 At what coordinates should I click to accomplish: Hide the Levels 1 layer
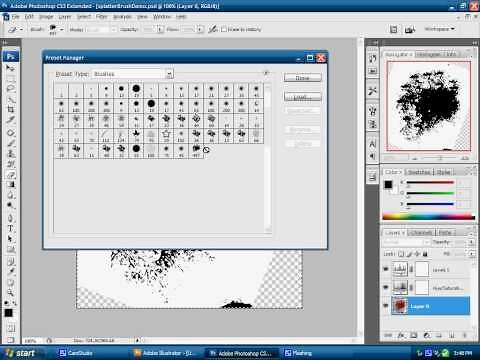coord(386,269)
